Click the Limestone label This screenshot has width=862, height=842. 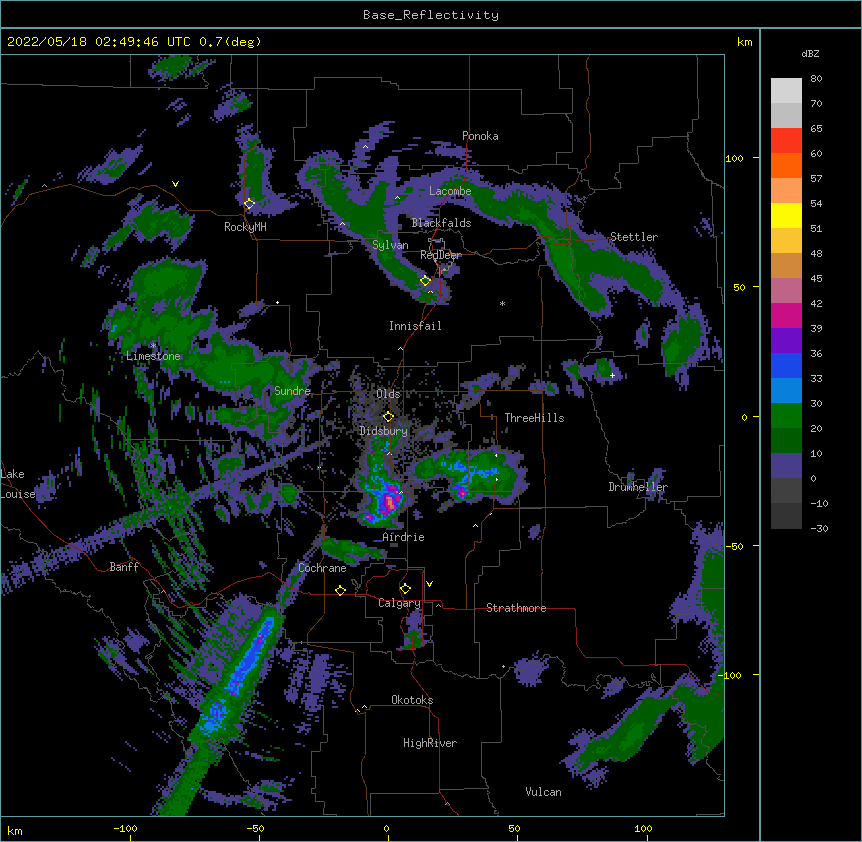153,356
